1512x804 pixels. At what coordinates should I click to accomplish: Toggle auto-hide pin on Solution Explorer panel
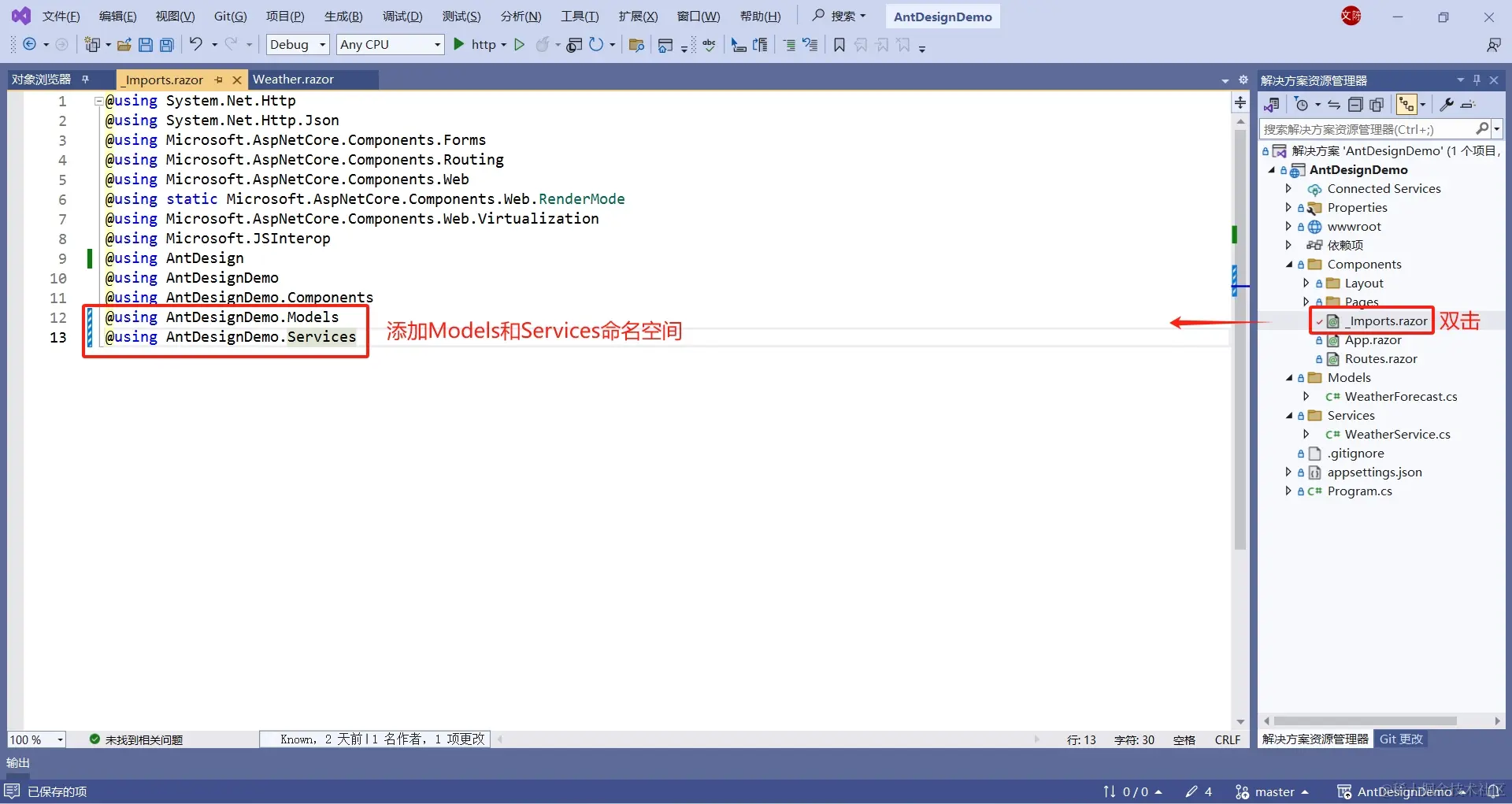pyautogui.click(x=1477, y=80)
